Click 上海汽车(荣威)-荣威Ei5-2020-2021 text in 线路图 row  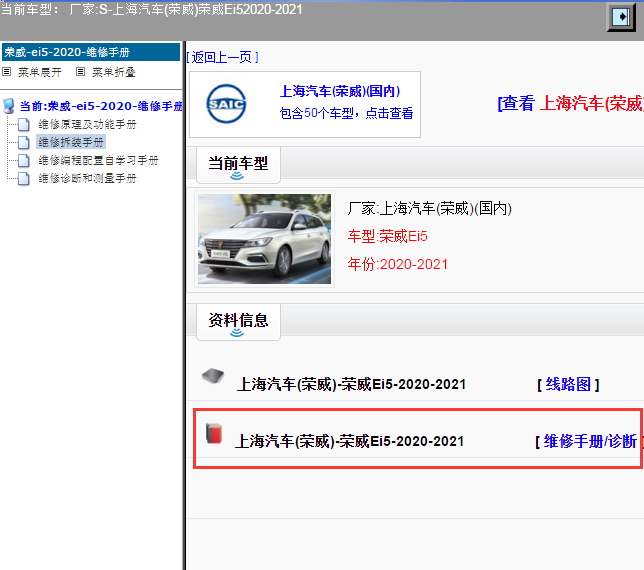[x=352, y=384]
